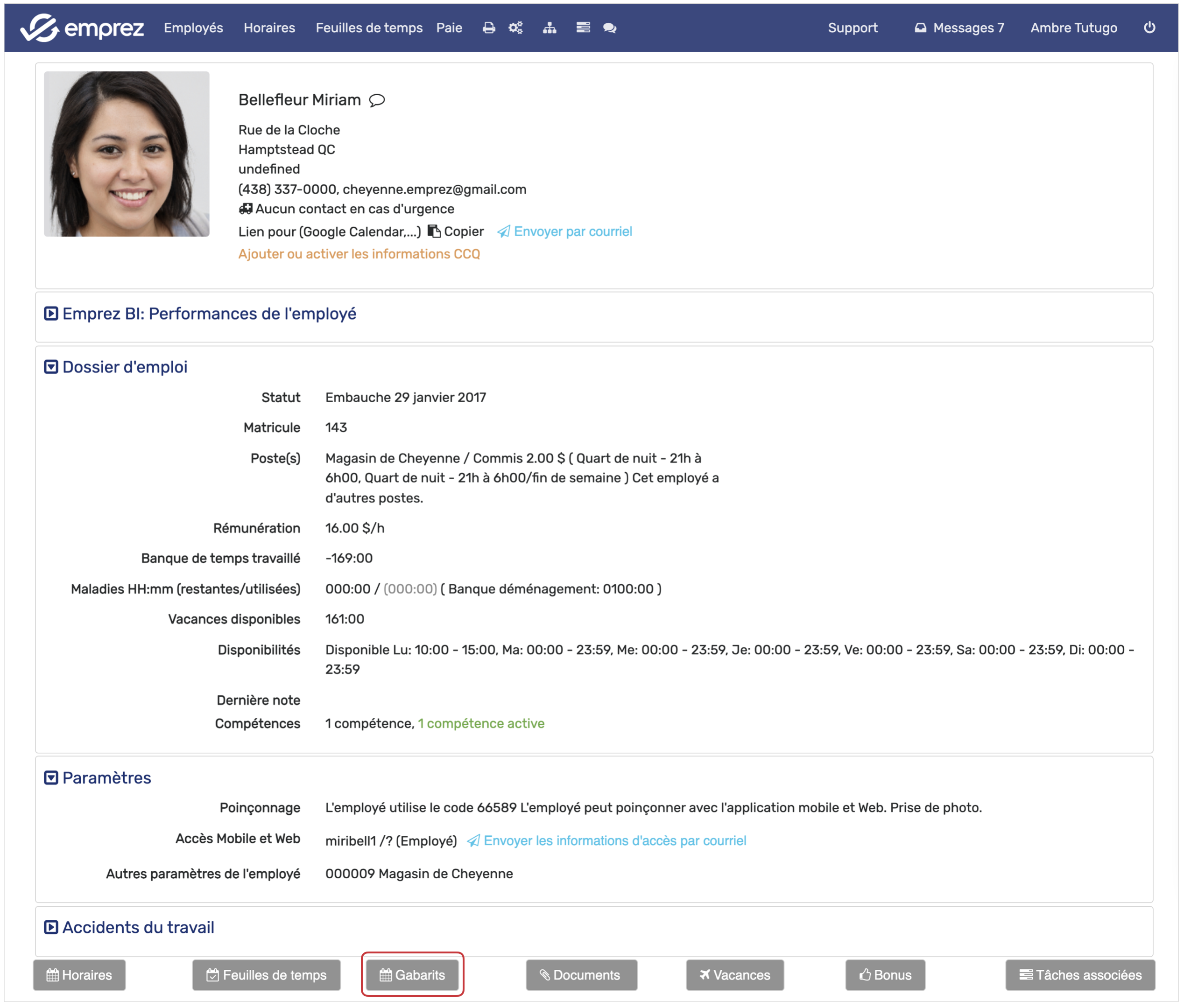The height and width of the screenshot is (1008, 1184).
Task: Click the printer icon in navbar
Action: pos(488,28)
